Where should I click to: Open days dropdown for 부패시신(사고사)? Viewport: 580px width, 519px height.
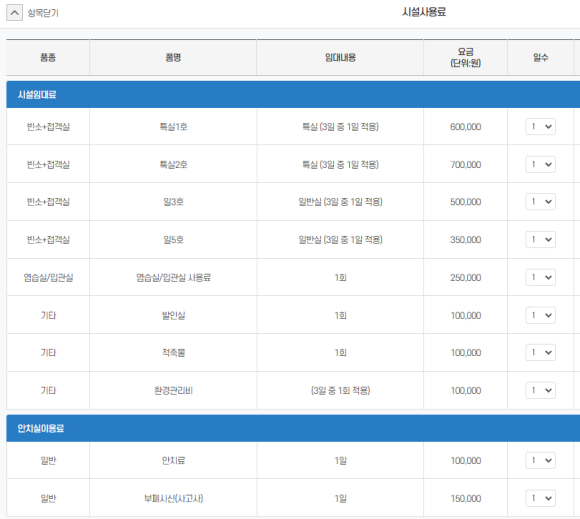[540, 498]
